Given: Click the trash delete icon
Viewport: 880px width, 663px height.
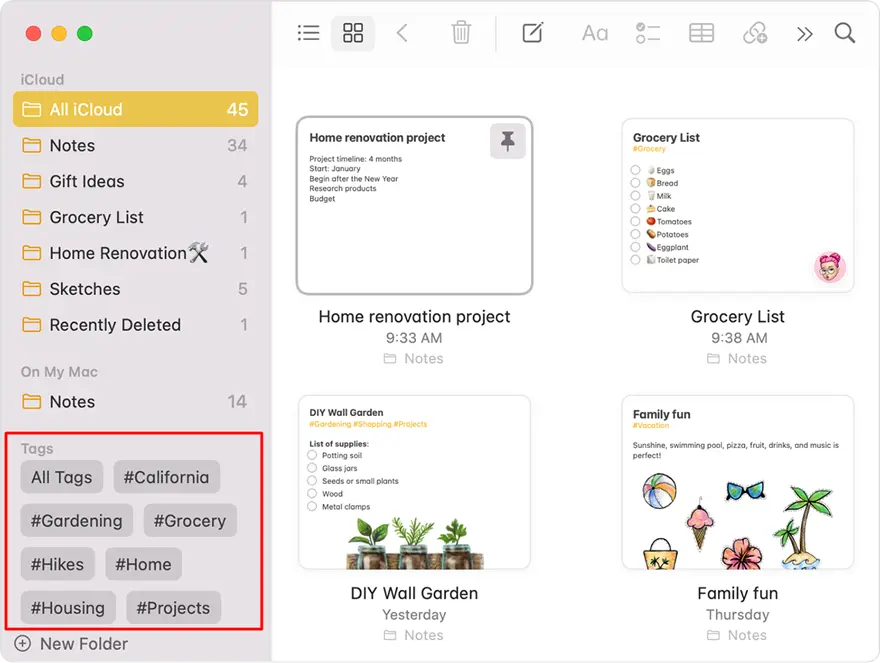Looking at the screenshot, I should click(461, 33).
